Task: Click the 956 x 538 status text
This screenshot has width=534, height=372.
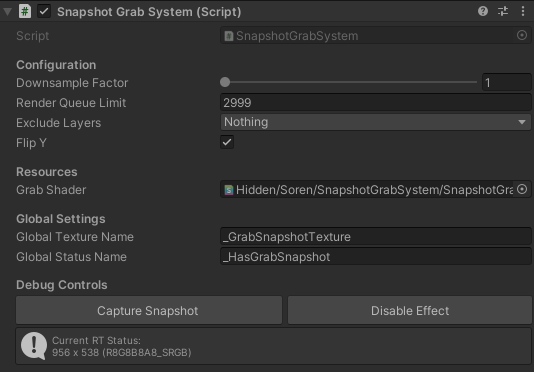Action: (122, 352)
